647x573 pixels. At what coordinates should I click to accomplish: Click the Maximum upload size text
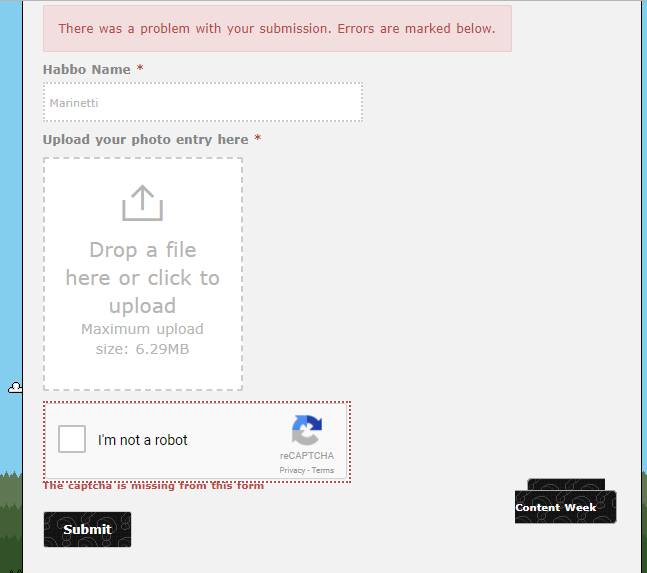pyautogui.click(x=142, y=339)
